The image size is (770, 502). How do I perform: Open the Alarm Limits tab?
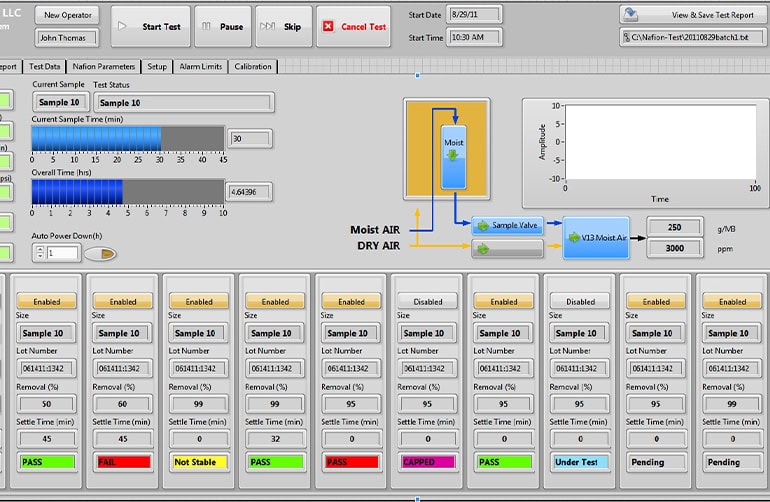(x=201, y=67)
